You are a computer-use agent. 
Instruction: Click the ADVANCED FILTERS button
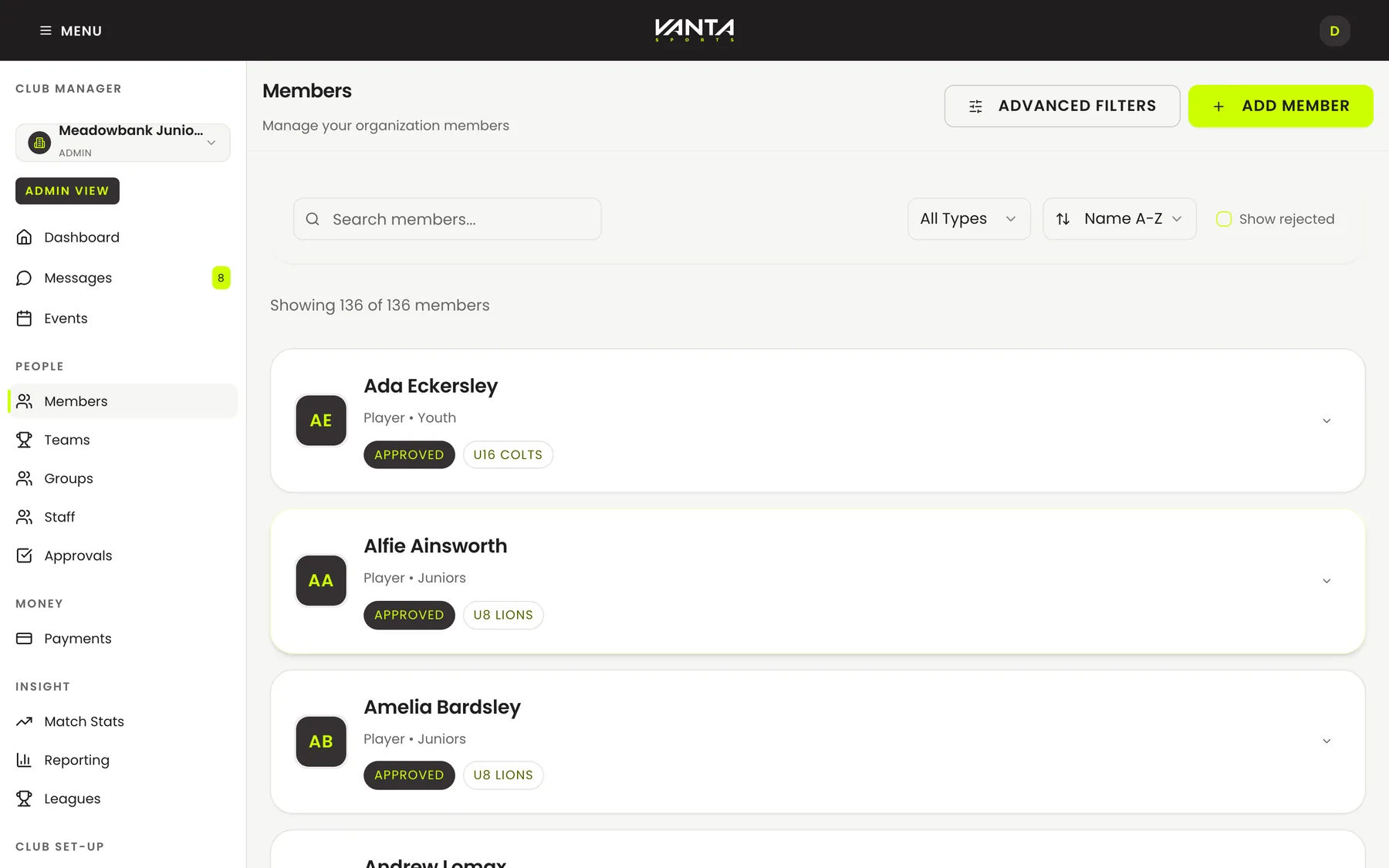(1062, 106)
